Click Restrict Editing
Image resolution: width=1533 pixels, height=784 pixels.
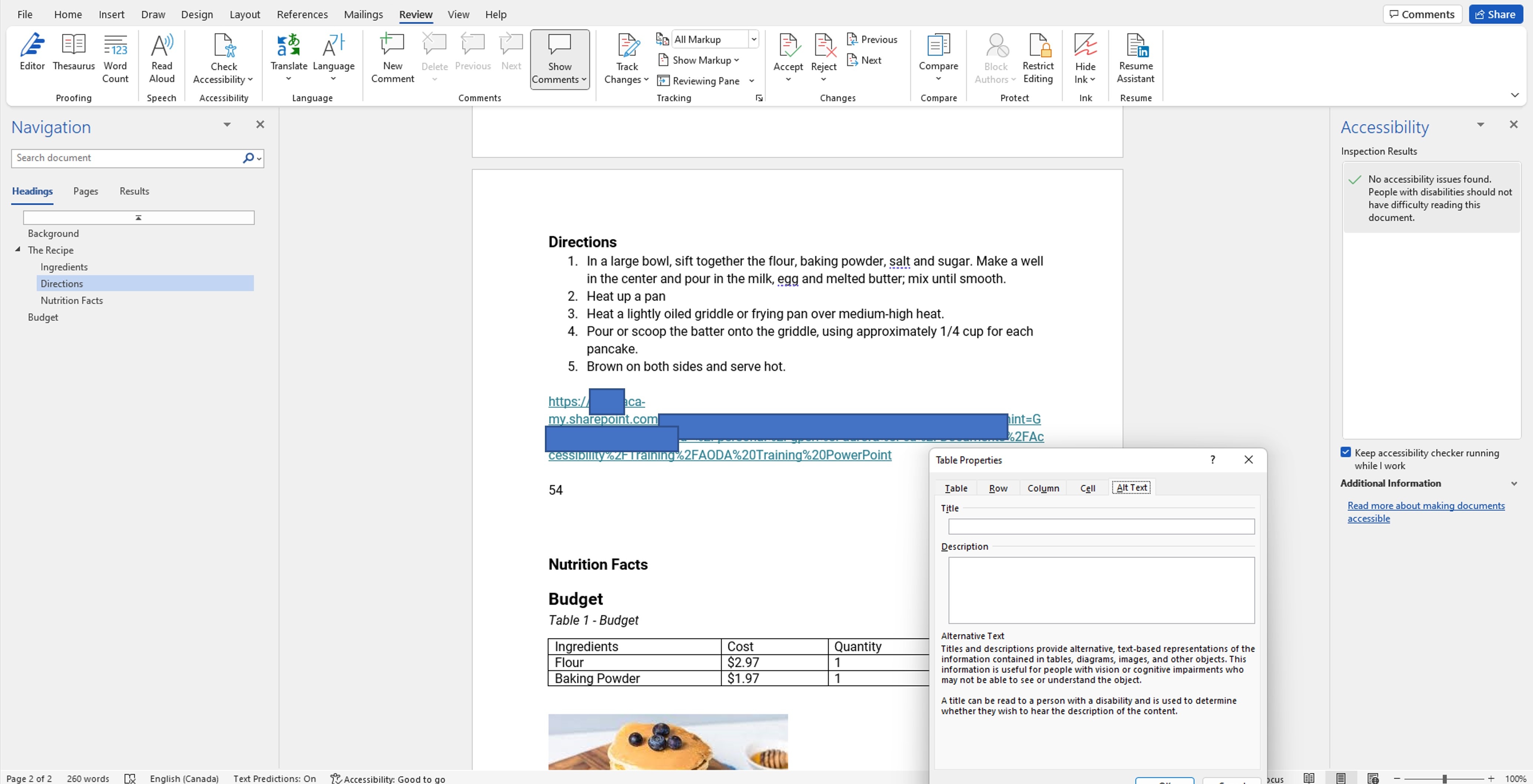pyautogui.click(x=1038, y=58)
